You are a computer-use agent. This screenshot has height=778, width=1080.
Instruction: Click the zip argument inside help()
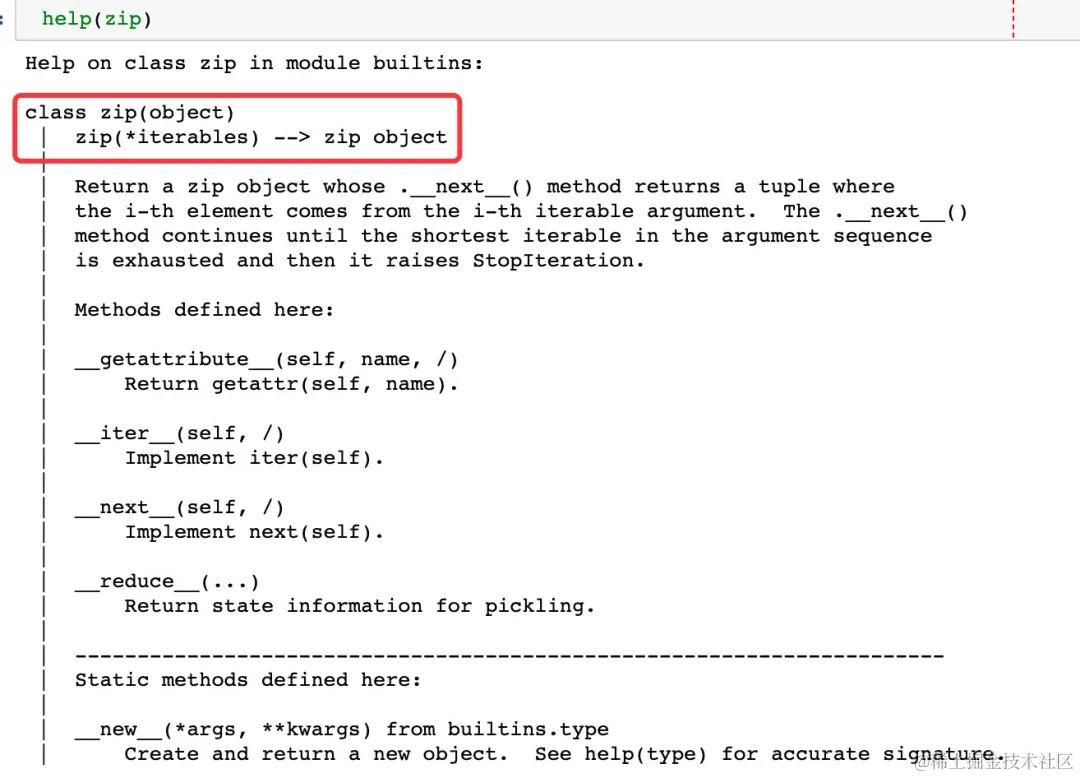pyautogui.click(x=123, y=19)
